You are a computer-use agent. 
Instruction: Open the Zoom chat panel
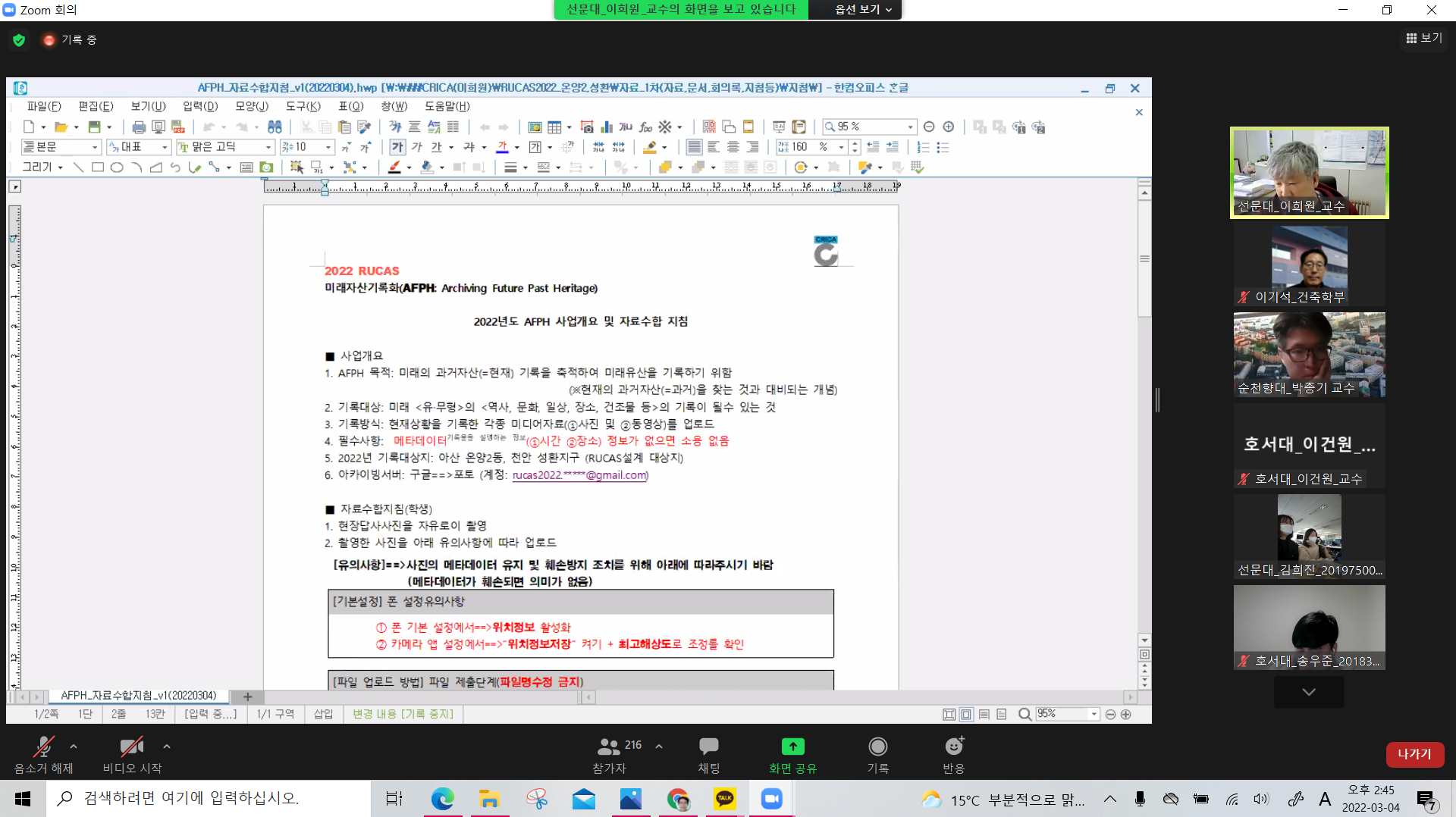(708, 747)
